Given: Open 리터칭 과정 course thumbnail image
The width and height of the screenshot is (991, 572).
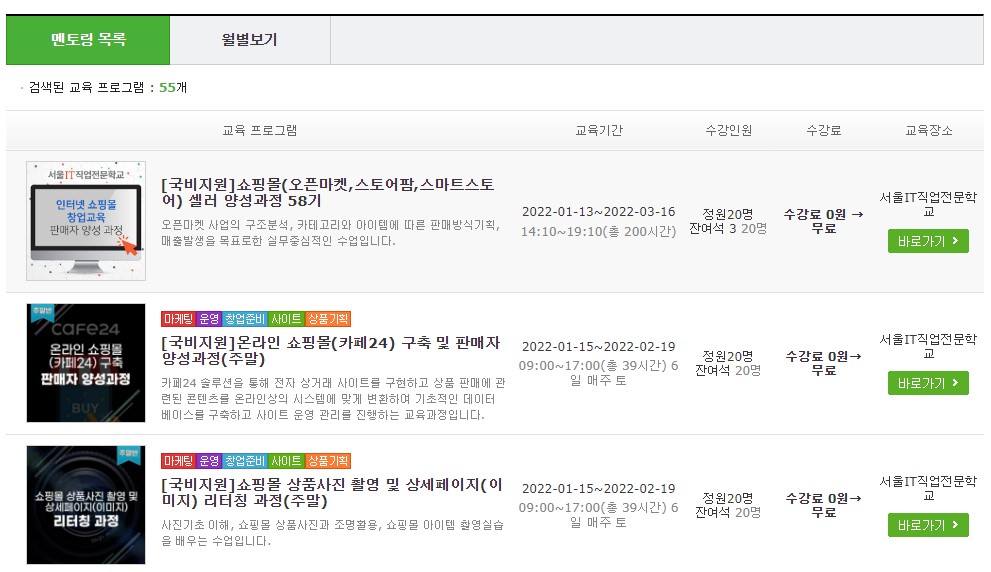Looking at the screenshot, I should pos(86,505).
